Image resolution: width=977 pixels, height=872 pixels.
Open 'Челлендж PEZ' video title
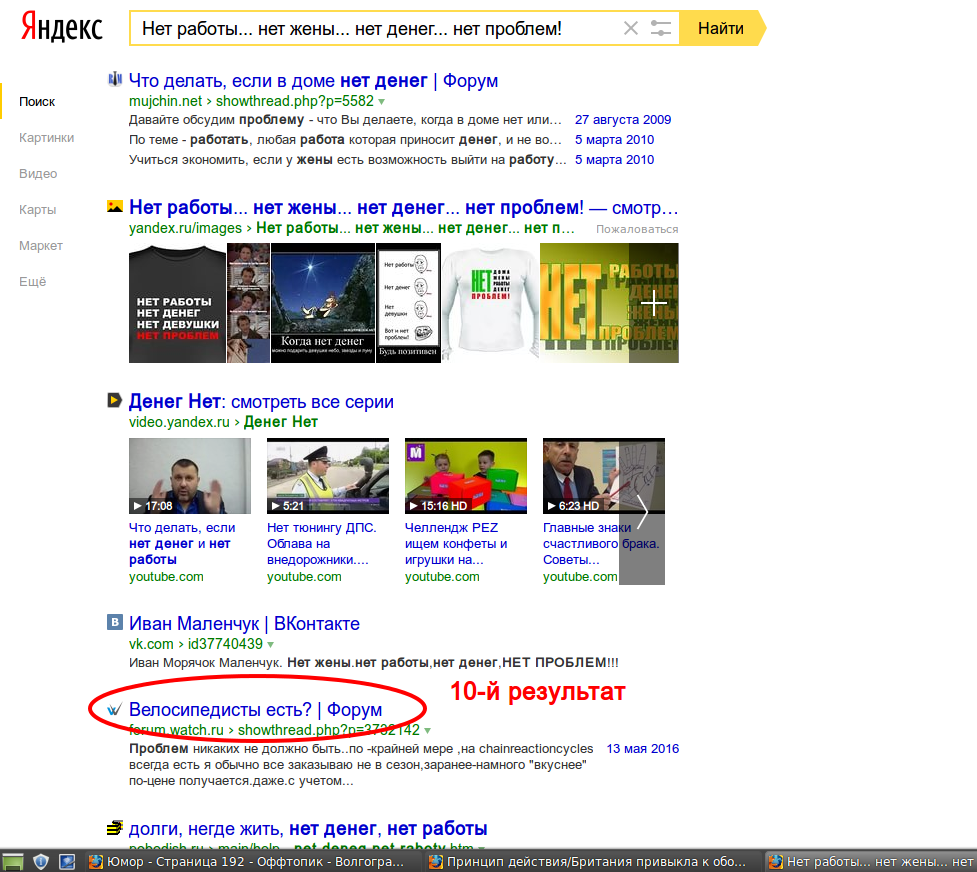(456, 544)
